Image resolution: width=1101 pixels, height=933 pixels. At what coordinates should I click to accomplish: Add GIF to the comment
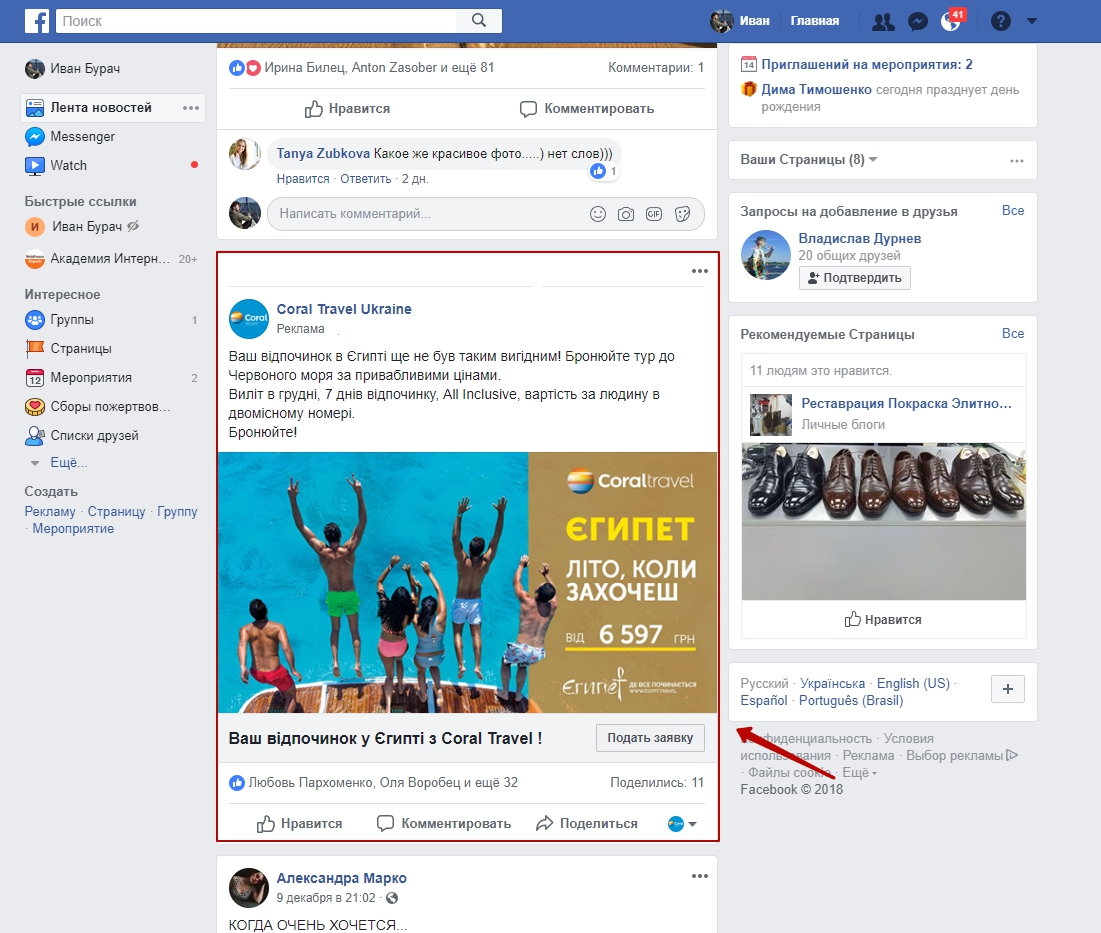point(654,214)
